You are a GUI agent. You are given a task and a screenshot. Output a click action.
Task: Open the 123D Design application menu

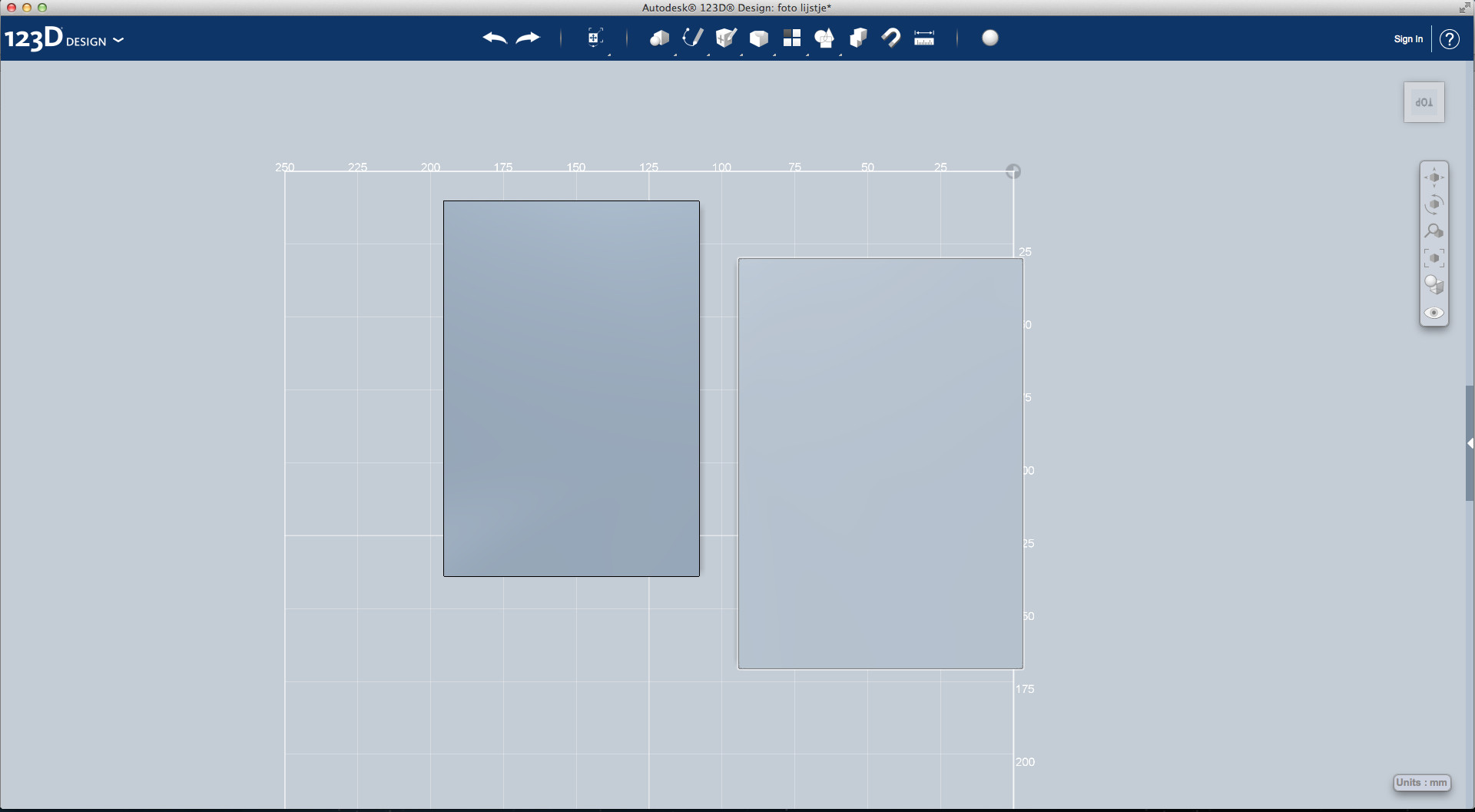pyautogui.click(x=64, y=38)
